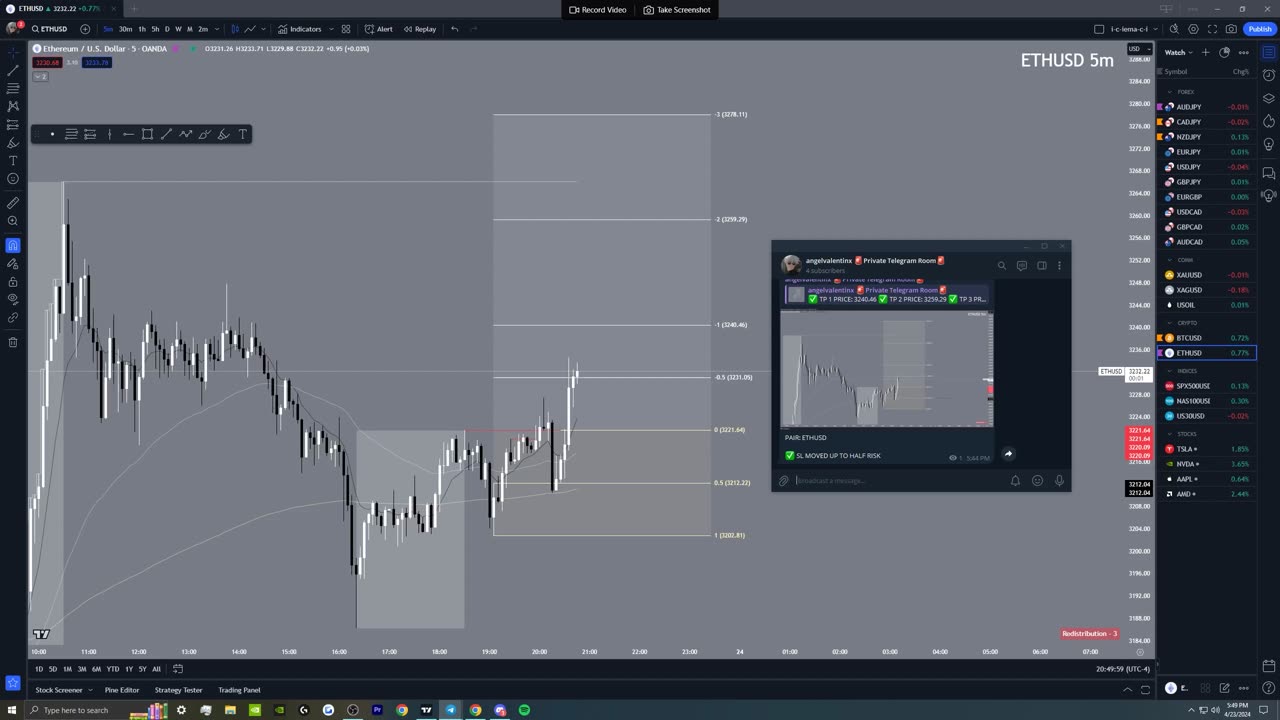Click Telegram broadcast message input field
This screenshot has width=1280, height=720.
click(x=900, y=481)
